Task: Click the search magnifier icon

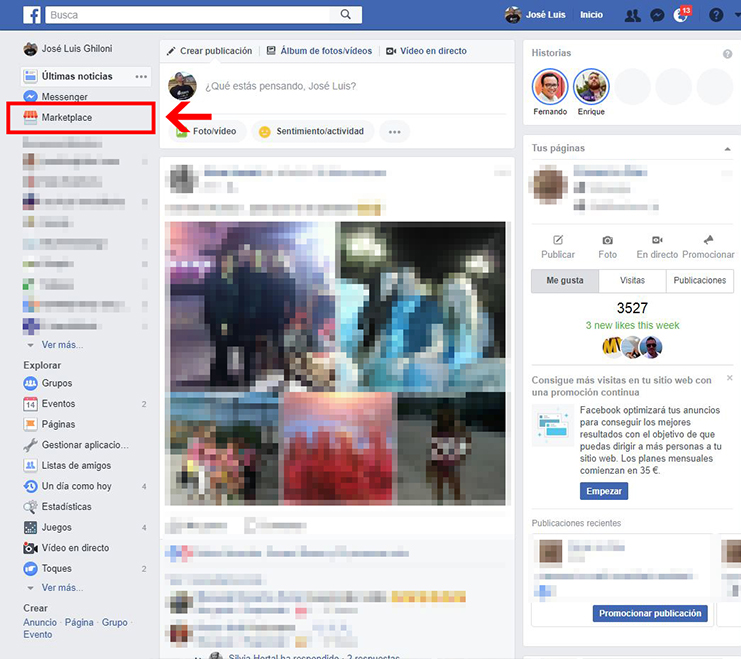Action: point(346,15)
